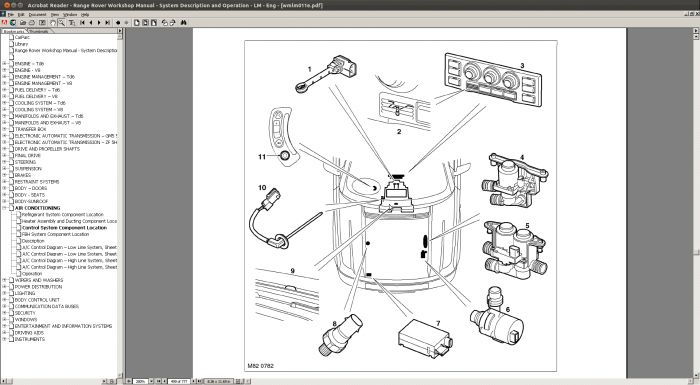The width and height of the screenshot is (700, 385).
Task: Click the page number field in status bar
Action: click(x=179, y=381)
